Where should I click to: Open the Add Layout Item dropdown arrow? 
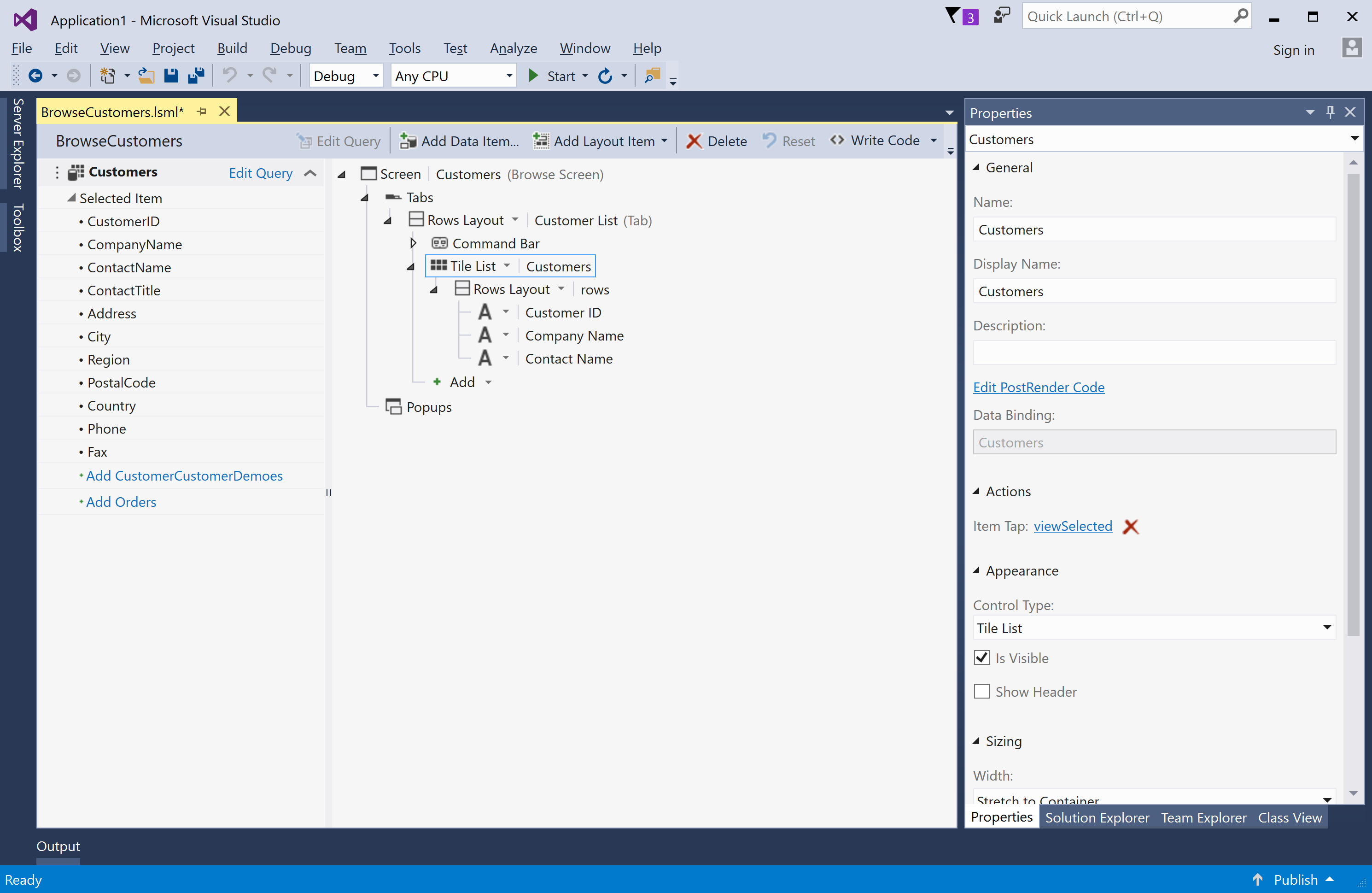(665, 141)
